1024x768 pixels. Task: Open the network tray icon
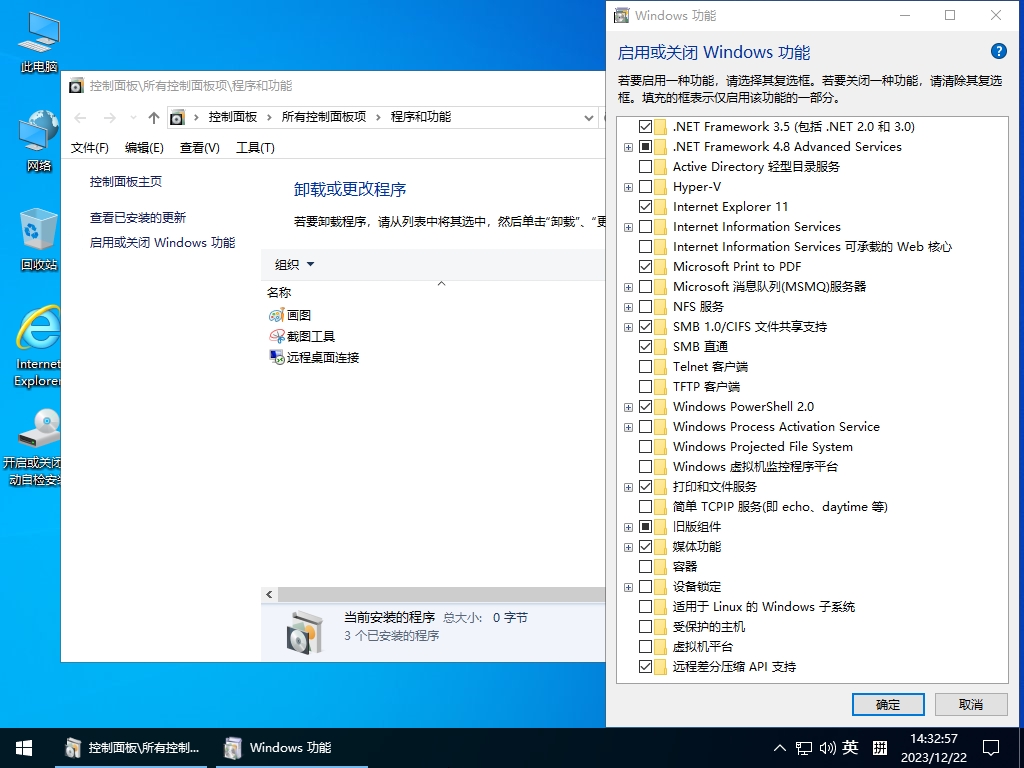(x=804, y=748)
